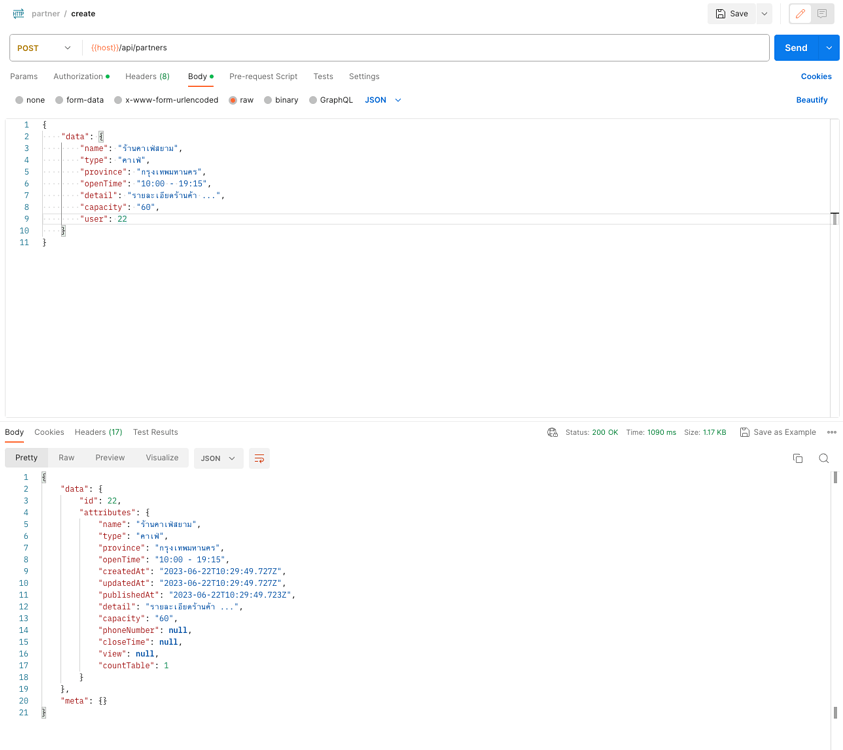Open the comments icon
This screenshot has width=843, height=750.
coord(822,14)
